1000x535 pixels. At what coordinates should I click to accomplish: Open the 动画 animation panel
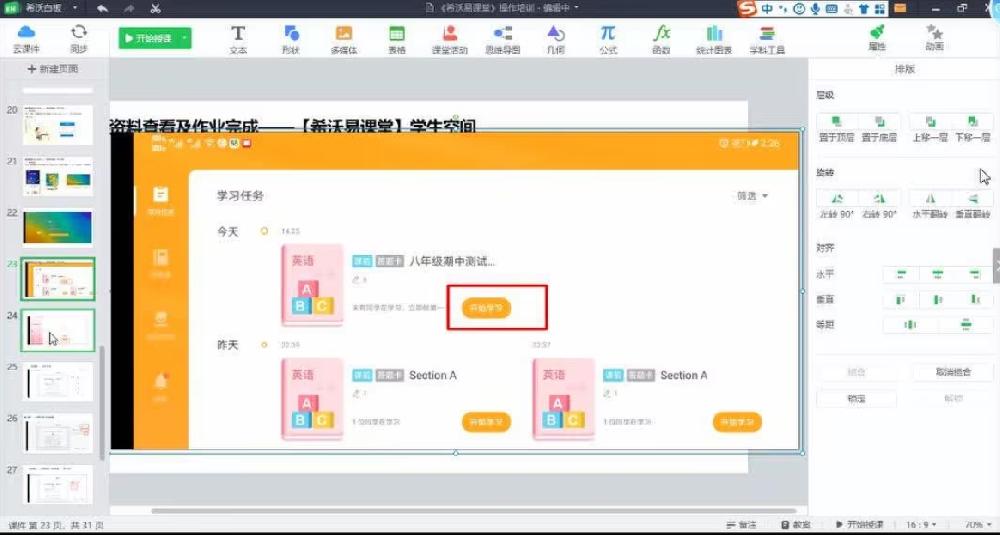click(x=934, y=38)
